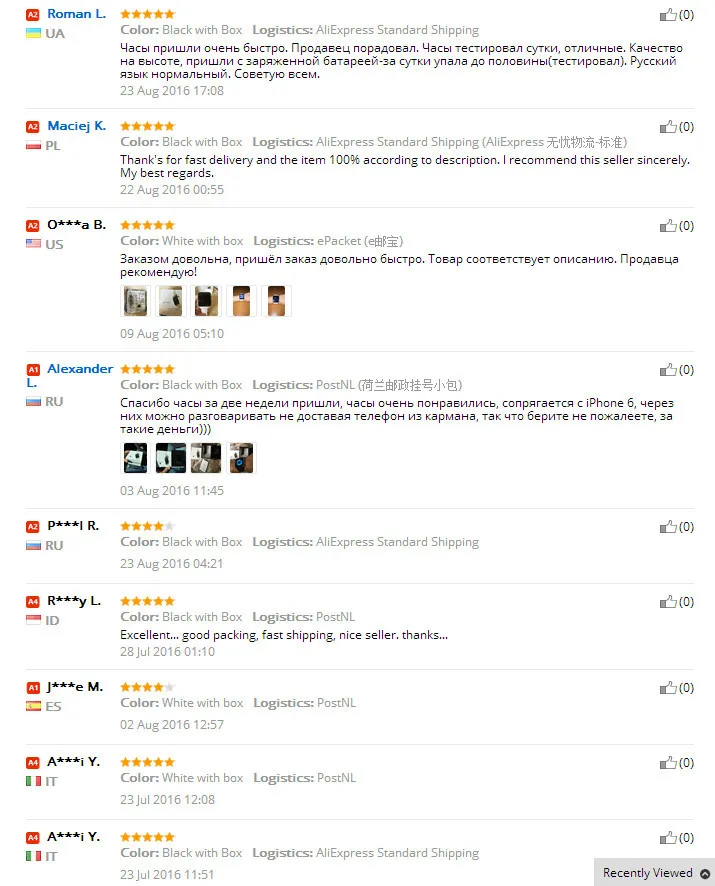Like P***l R.'s four-star review
Screen dimensions: 715x886
point(668,527)
